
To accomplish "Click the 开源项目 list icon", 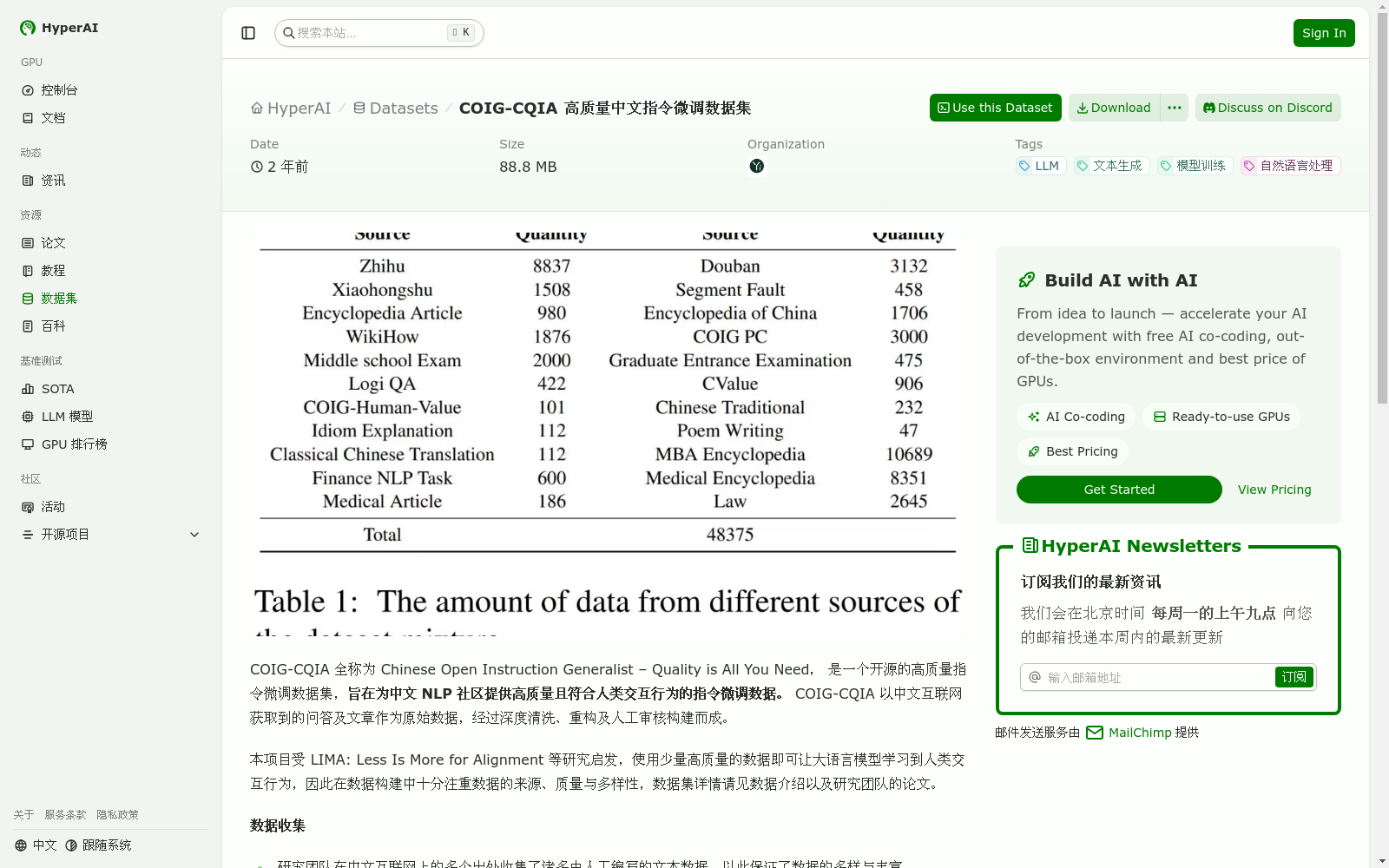I will pos(28,535).
